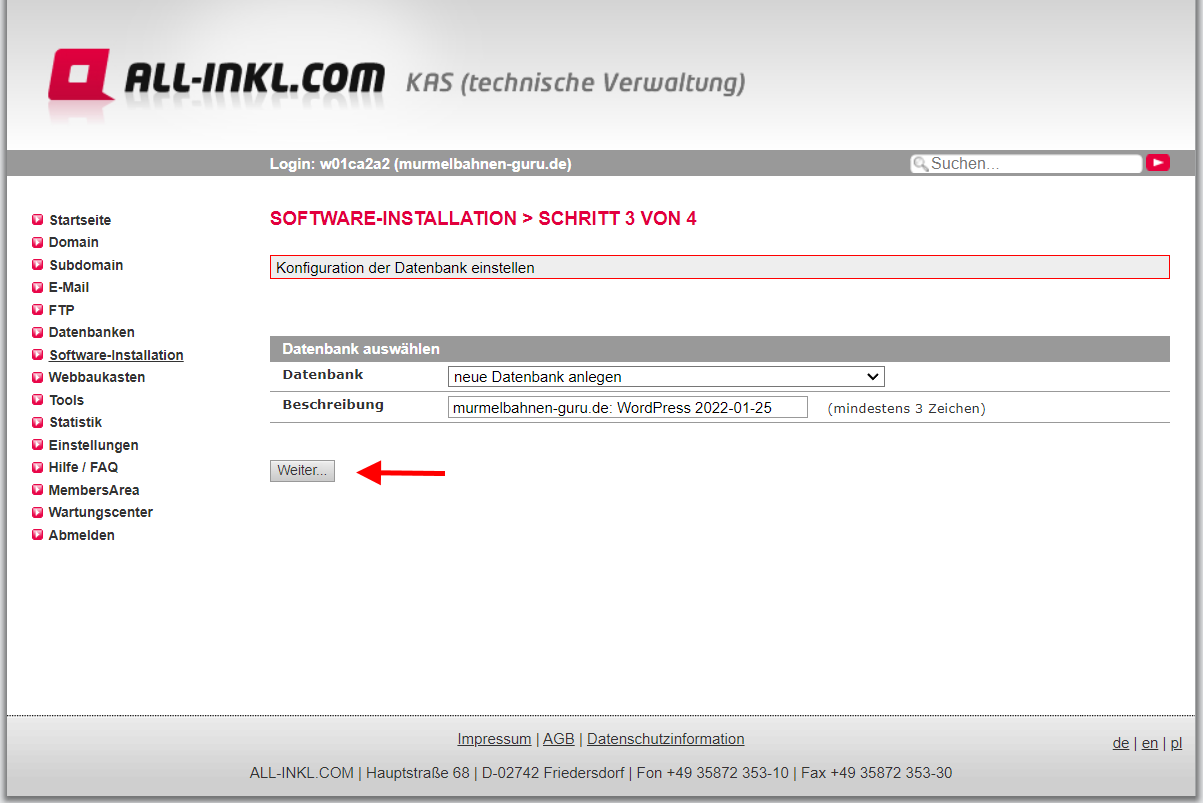Open Datenbanken in the sidebar
Viewport: 1203px width, 803px height.
(92, 332)
